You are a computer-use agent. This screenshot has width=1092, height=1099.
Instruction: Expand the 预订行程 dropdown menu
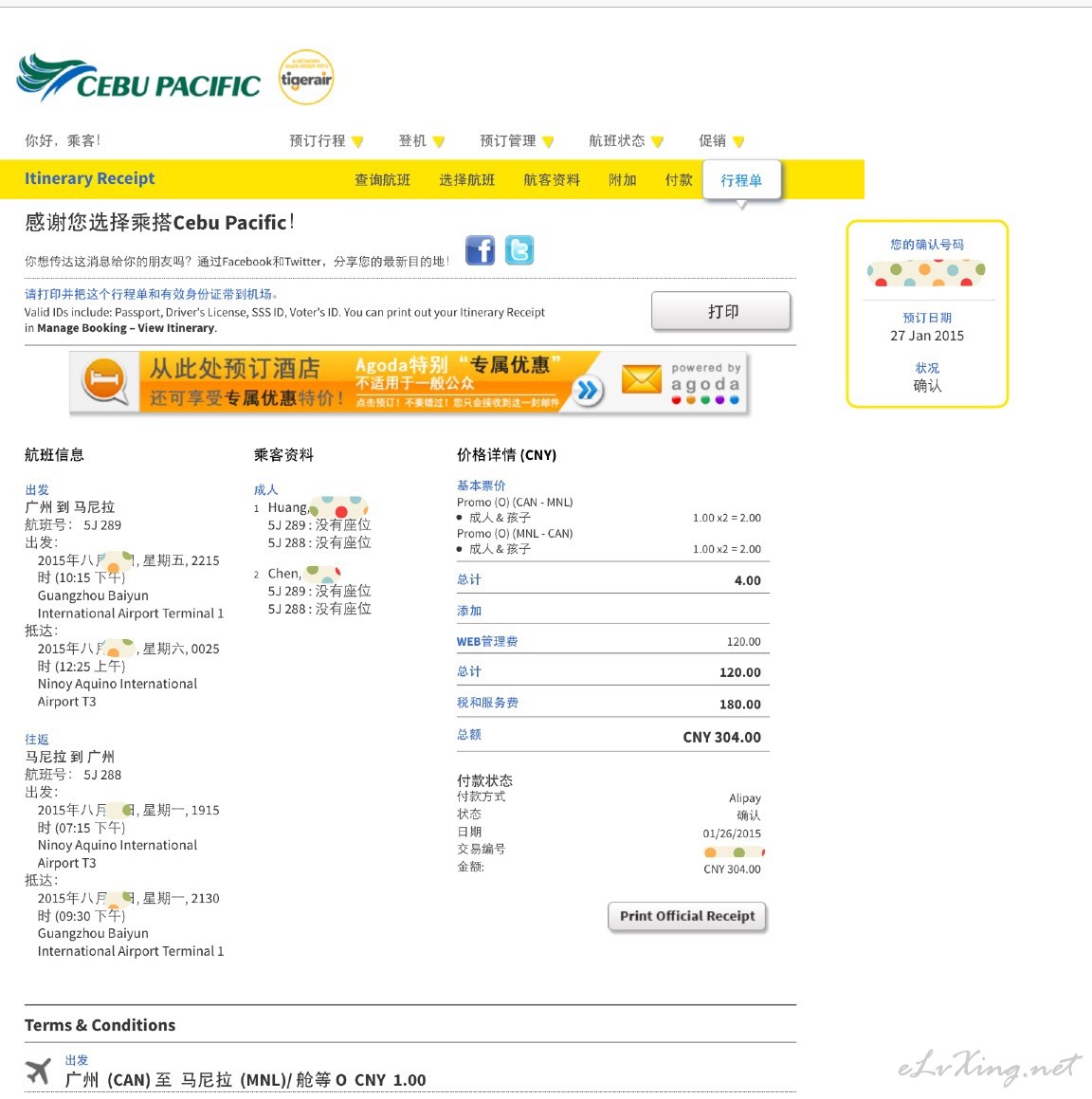click(x=326, y=141)
